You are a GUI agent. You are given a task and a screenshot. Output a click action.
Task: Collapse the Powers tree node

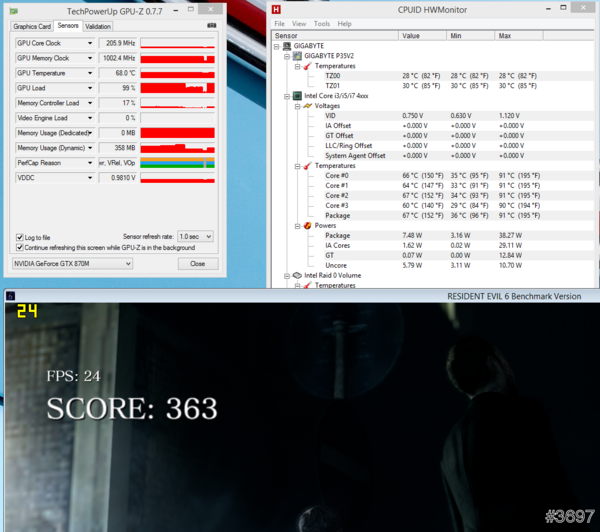[297, 226]
